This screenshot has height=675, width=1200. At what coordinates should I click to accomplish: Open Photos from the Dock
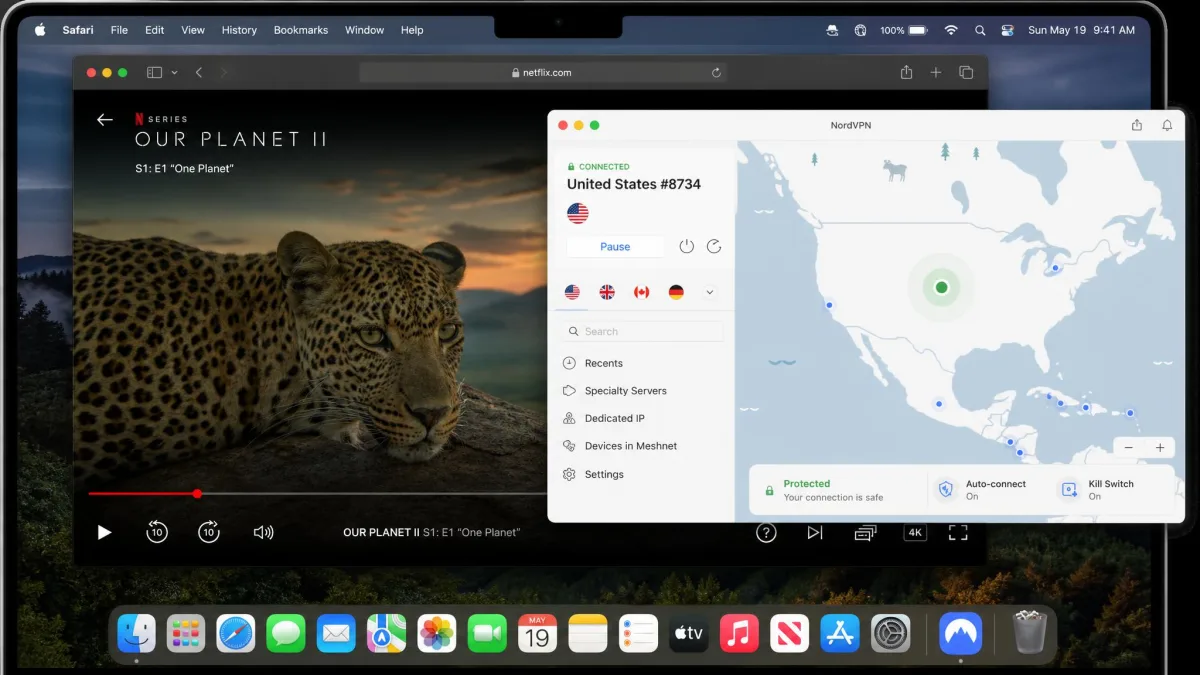coord(437,633)
